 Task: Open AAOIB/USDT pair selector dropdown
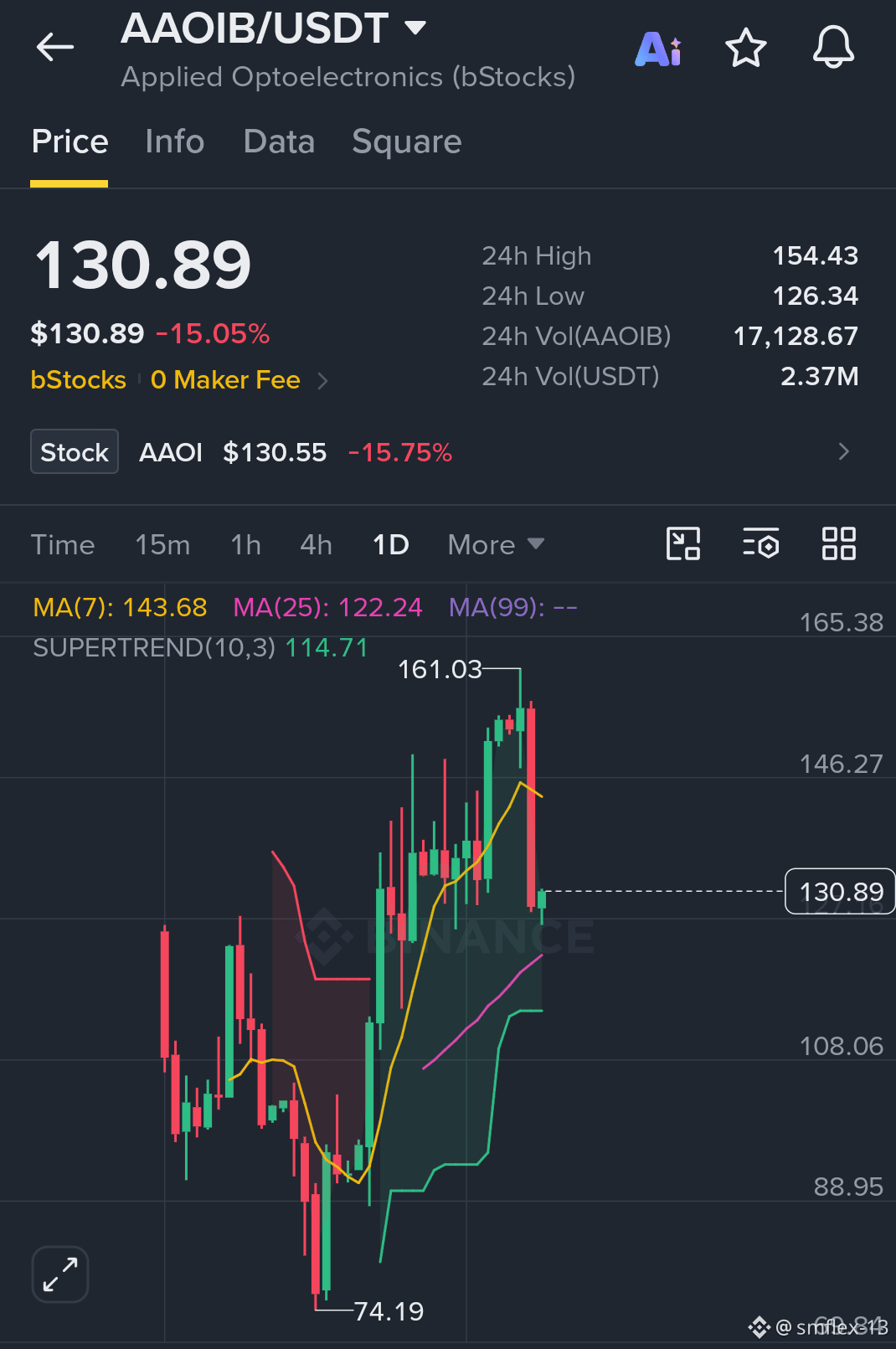tap(415, 28)
